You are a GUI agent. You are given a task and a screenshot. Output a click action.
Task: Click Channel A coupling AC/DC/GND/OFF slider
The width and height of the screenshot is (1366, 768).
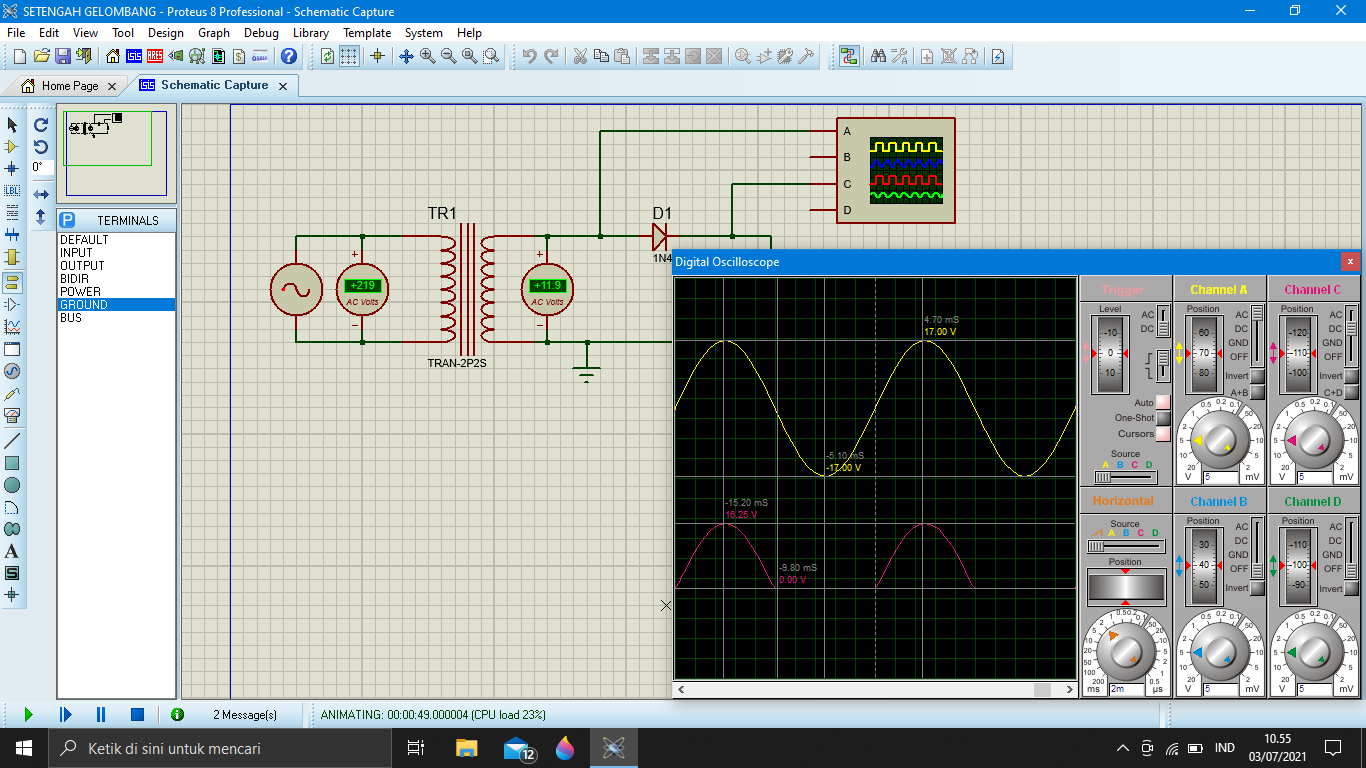[x=1258, y=335]
